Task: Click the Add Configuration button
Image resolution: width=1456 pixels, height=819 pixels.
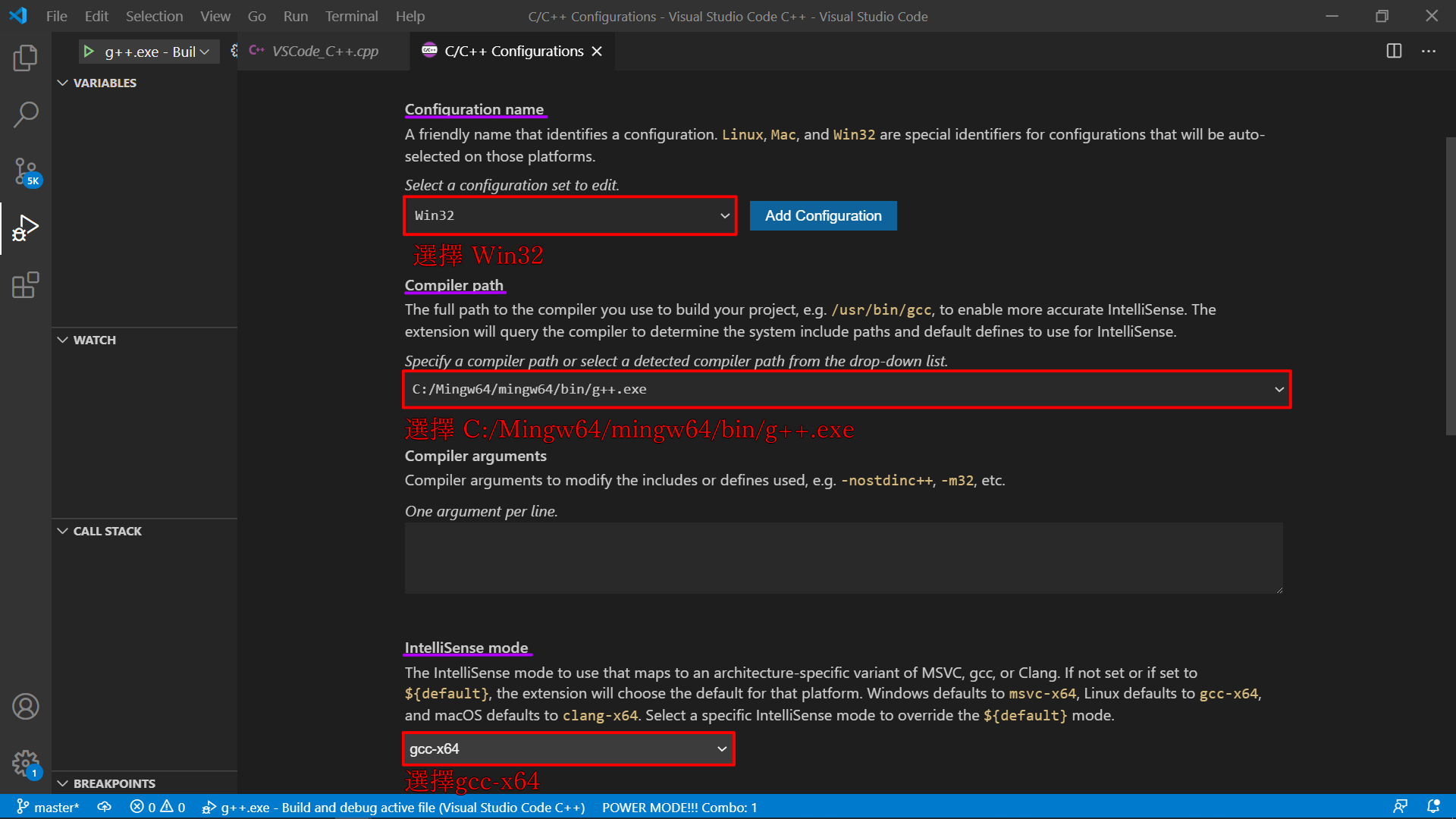Action: click(823, 215)
